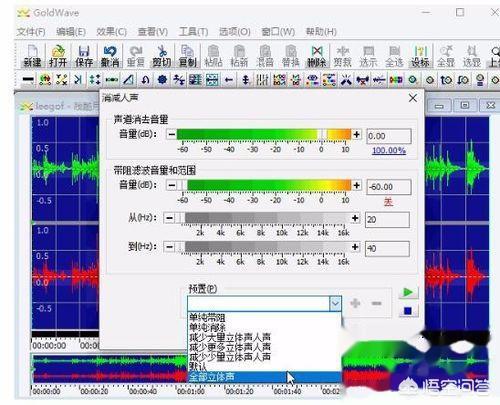The image size is (500, 405).
Task: Click the blue gear-shaped icon in effects bar
Action: [x=162, y=80]
